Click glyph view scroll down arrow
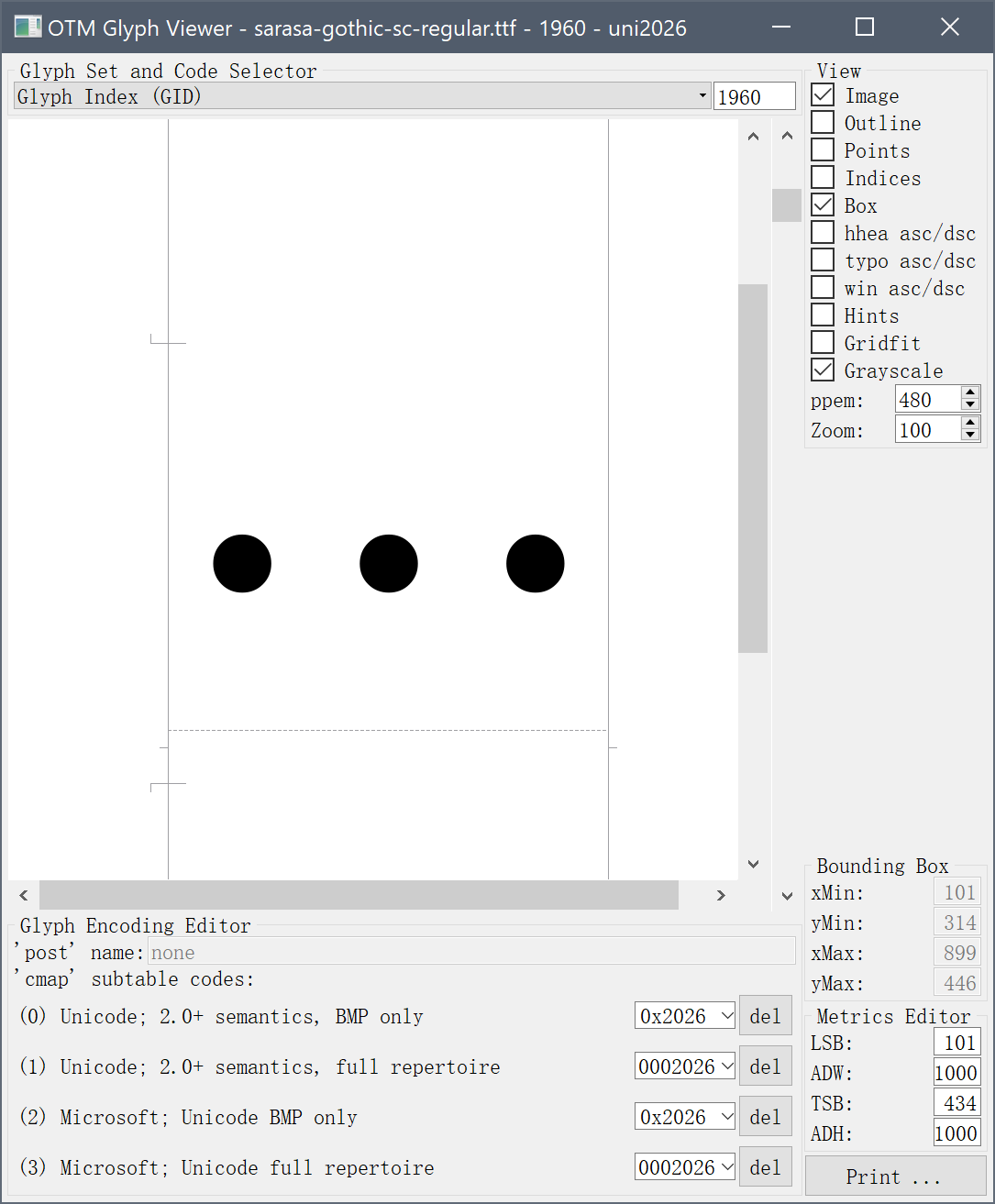995x1204 pixels. point(753,864)
